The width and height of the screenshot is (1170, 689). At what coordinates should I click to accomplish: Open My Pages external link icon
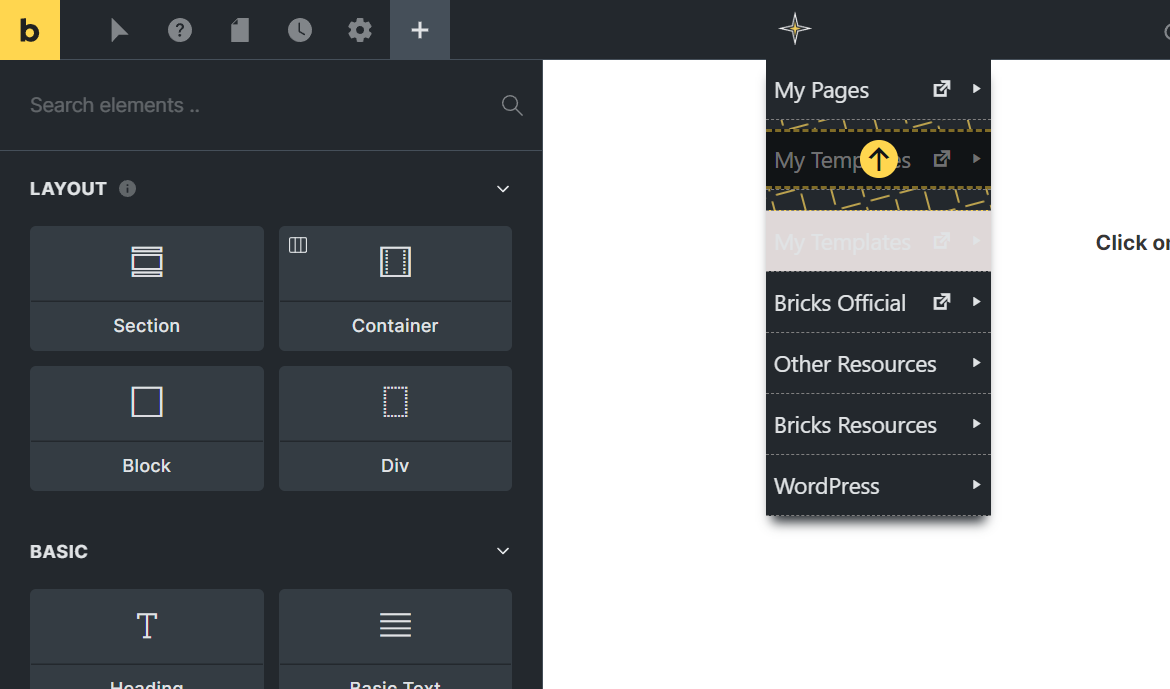click(x=942, y=89)
